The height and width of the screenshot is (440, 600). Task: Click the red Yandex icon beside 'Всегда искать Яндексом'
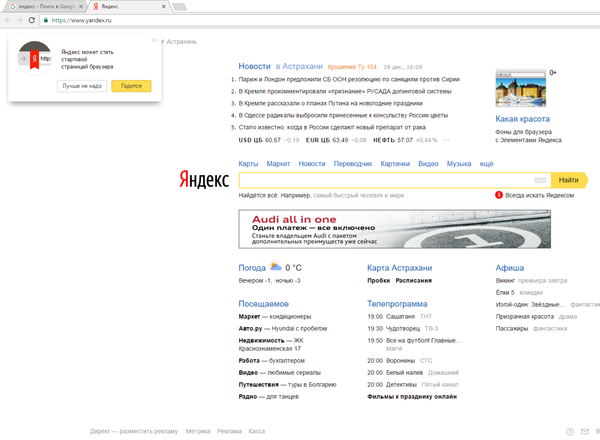[x=499, y=195]
